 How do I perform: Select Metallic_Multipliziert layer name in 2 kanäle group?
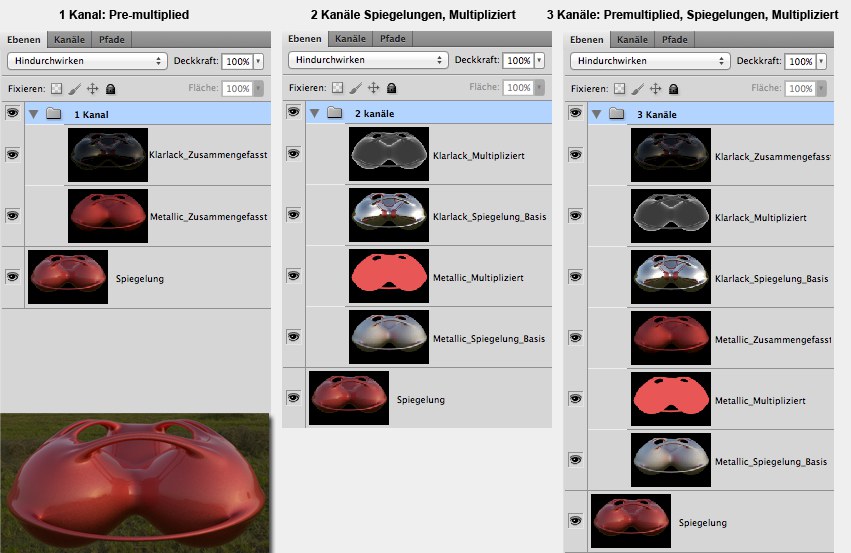(x=479, y=278)
